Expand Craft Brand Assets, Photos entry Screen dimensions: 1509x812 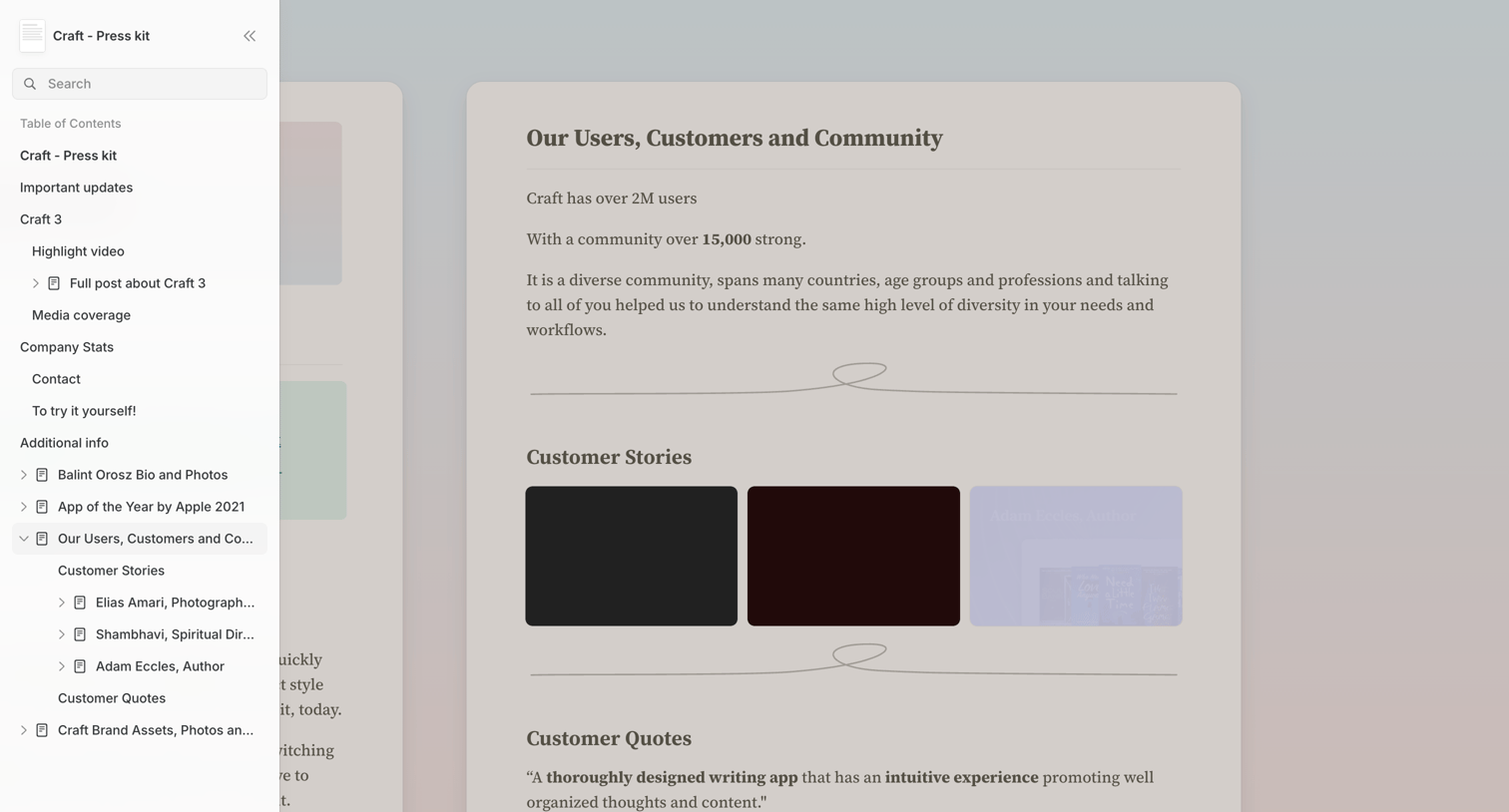point(24,730)
